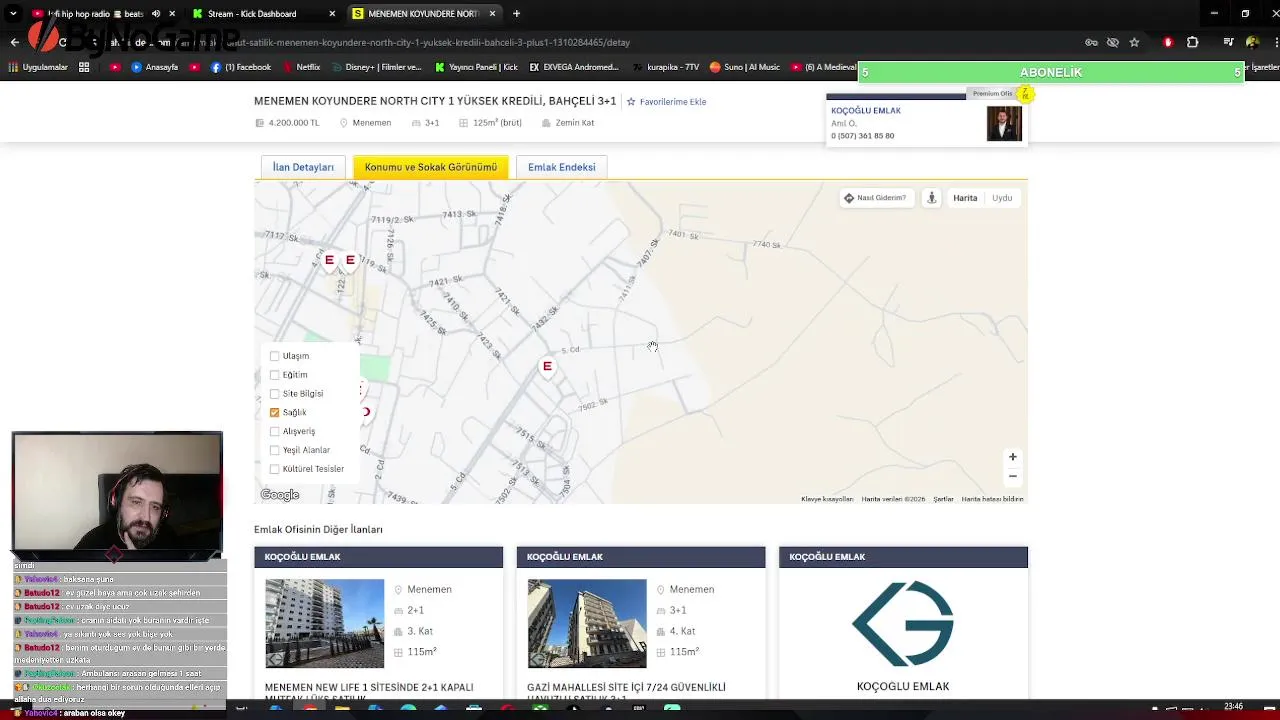This screenshot has height=720, width=1280.
Task: Click the 125m² (brüt) text
Action: [497, 123]
